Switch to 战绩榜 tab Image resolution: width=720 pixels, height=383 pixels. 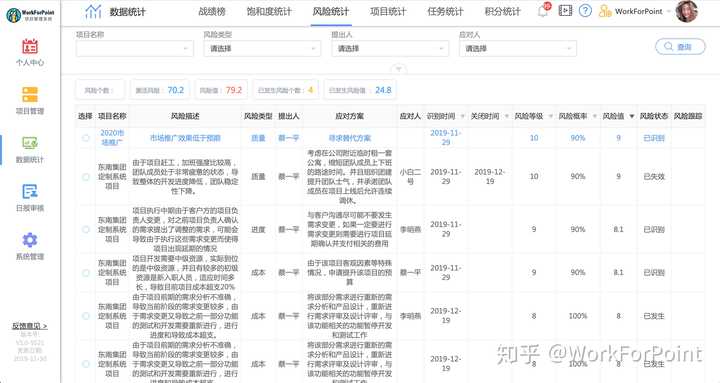[x=212, y=11]
